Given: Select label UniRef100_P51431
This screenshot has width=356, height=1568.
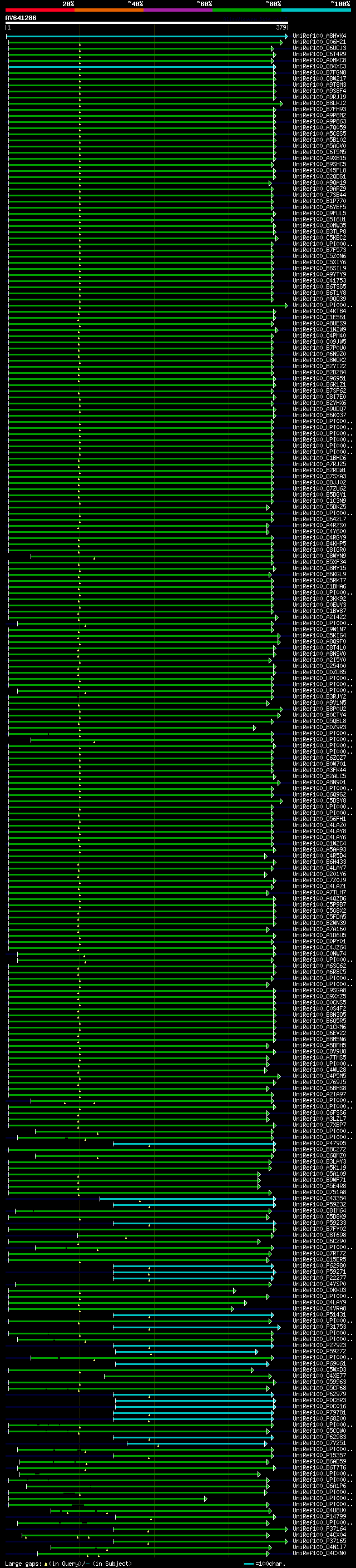Looking at the screenshot, I should (x=319, y=1314).
